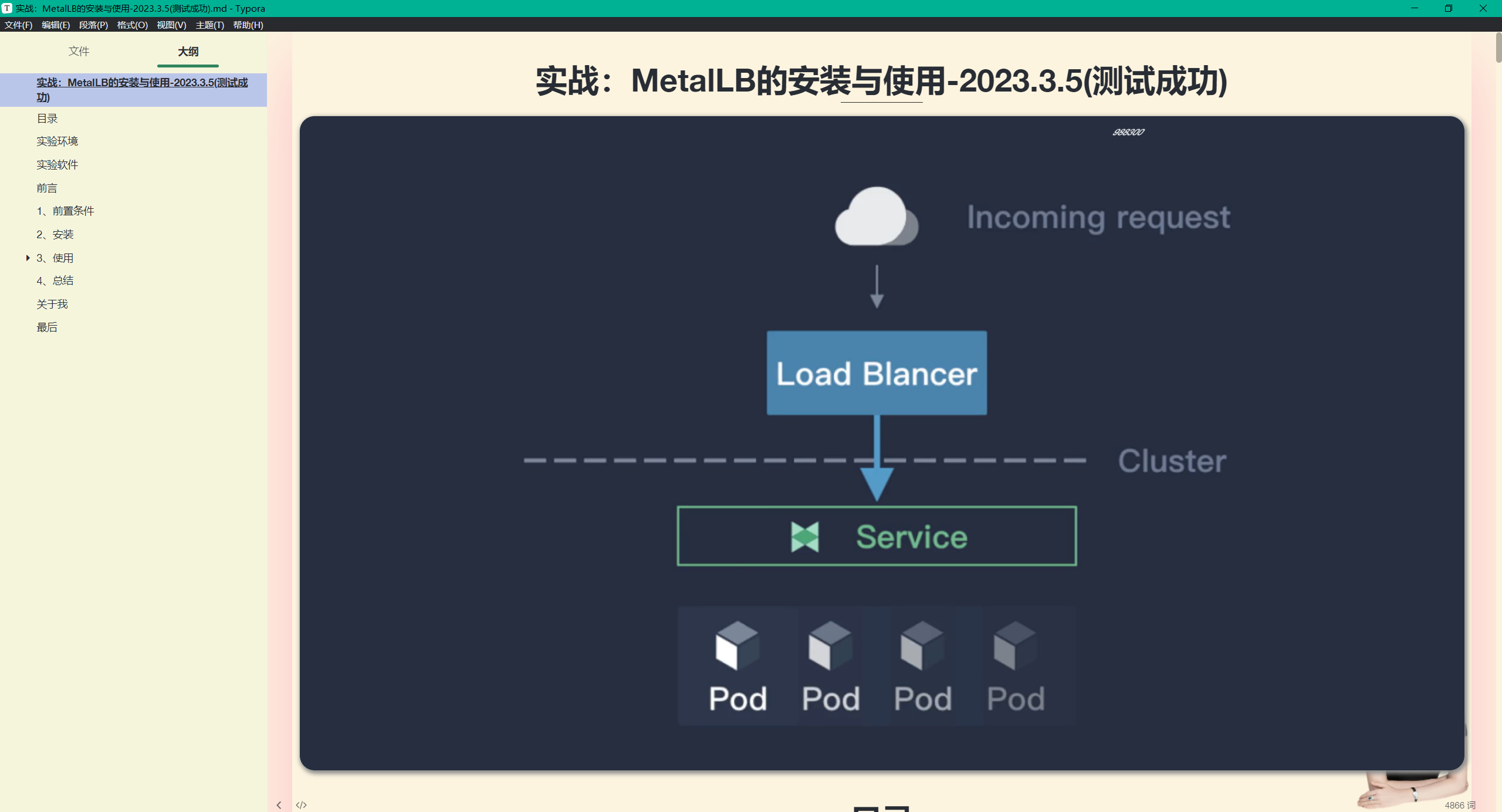Go to '2、安装' outline heading
The width and height of the screenshot is (1502, 812).
[x=55, y=235]
